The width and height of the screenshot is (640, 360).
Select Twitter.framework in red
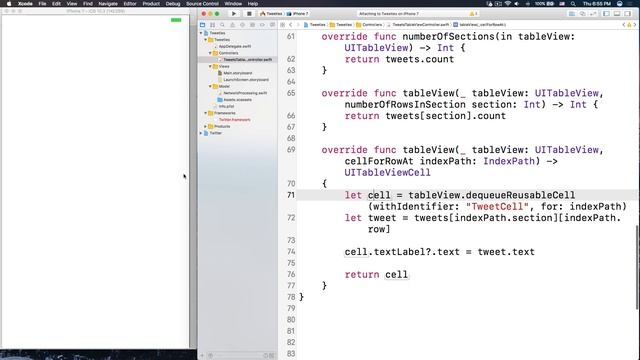[x=235, y=120]
